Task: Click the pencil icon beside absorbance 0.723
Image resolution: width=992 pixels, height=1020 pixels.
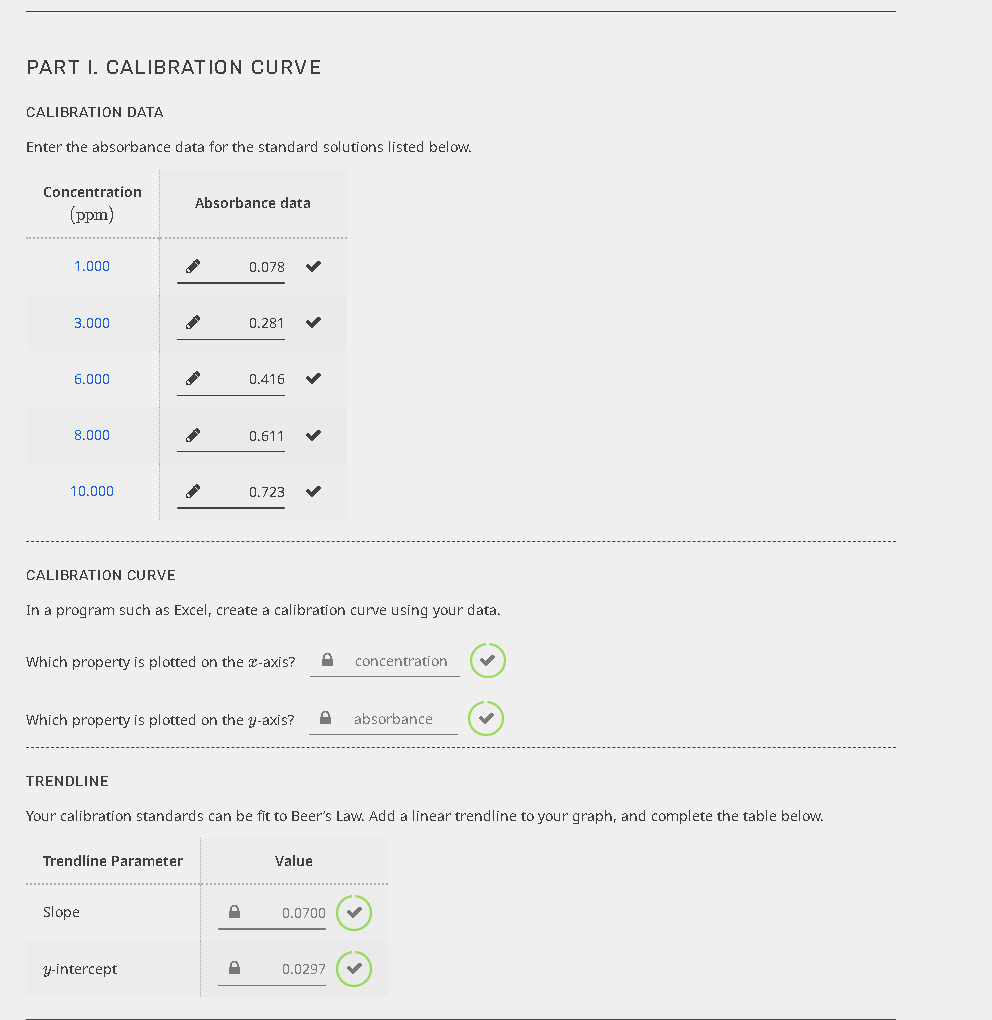Action: (193, 491)
